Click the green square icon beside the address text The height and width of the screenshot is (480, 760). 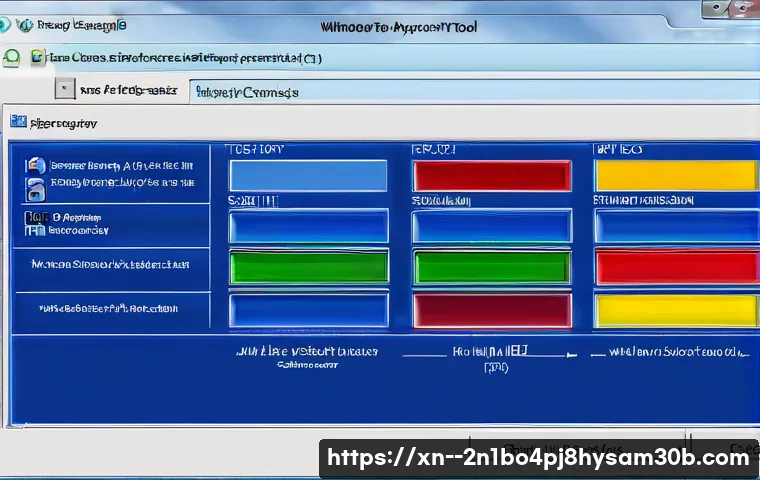click(x=37, y=57)
